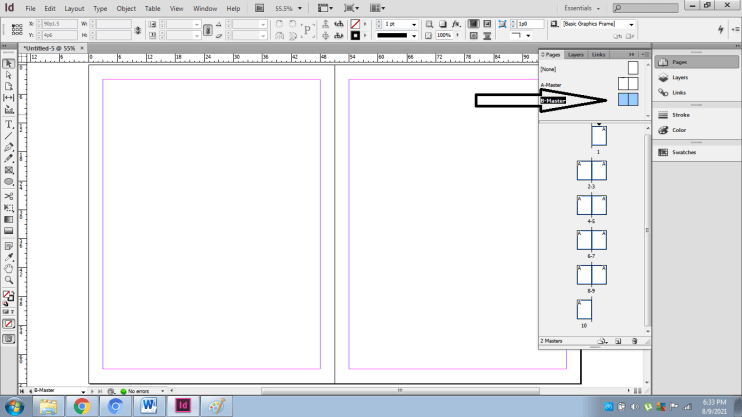Image resolution: width=742 pixels, height=417 pixels.
Task: Open the Screen Mode dropdown in application bar
Action: tap(351, 8)
